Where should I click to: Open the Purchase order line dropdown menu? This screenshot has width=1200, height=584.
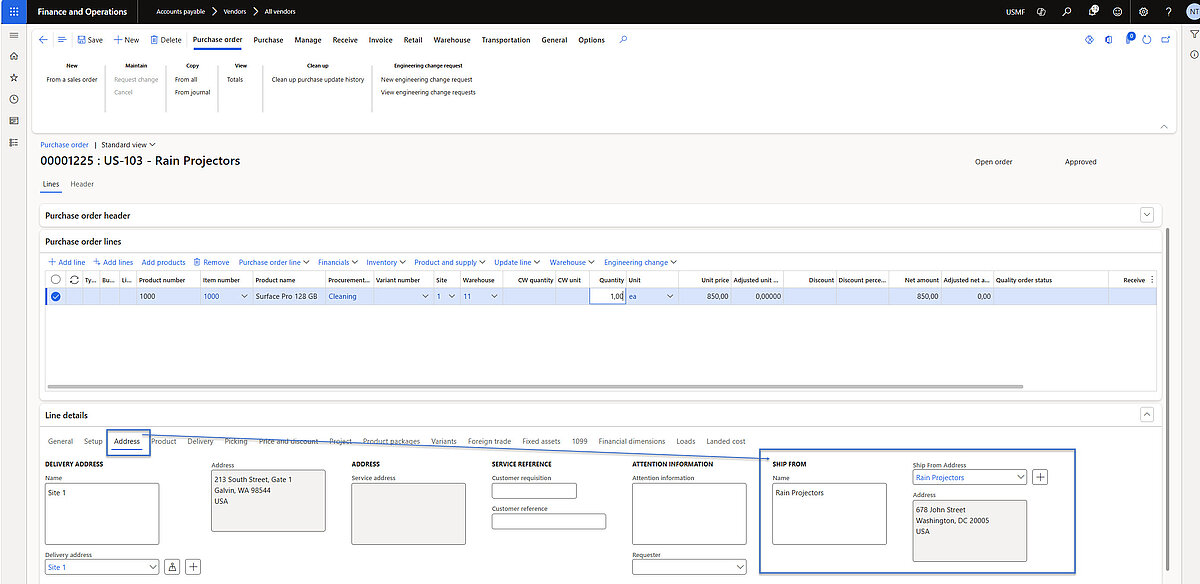[x=275, y=262]
